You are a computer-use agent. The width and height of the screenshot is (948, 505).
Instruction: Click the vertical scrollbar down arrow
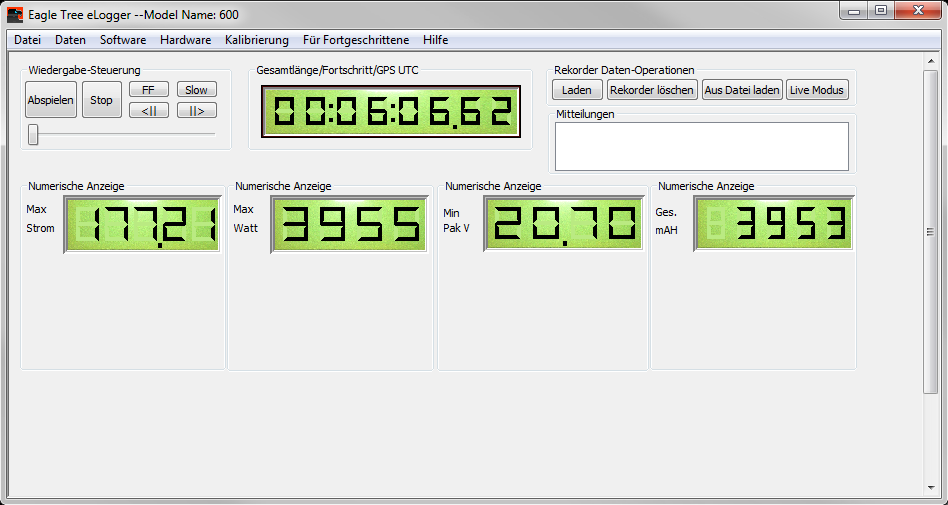[930, 487]
